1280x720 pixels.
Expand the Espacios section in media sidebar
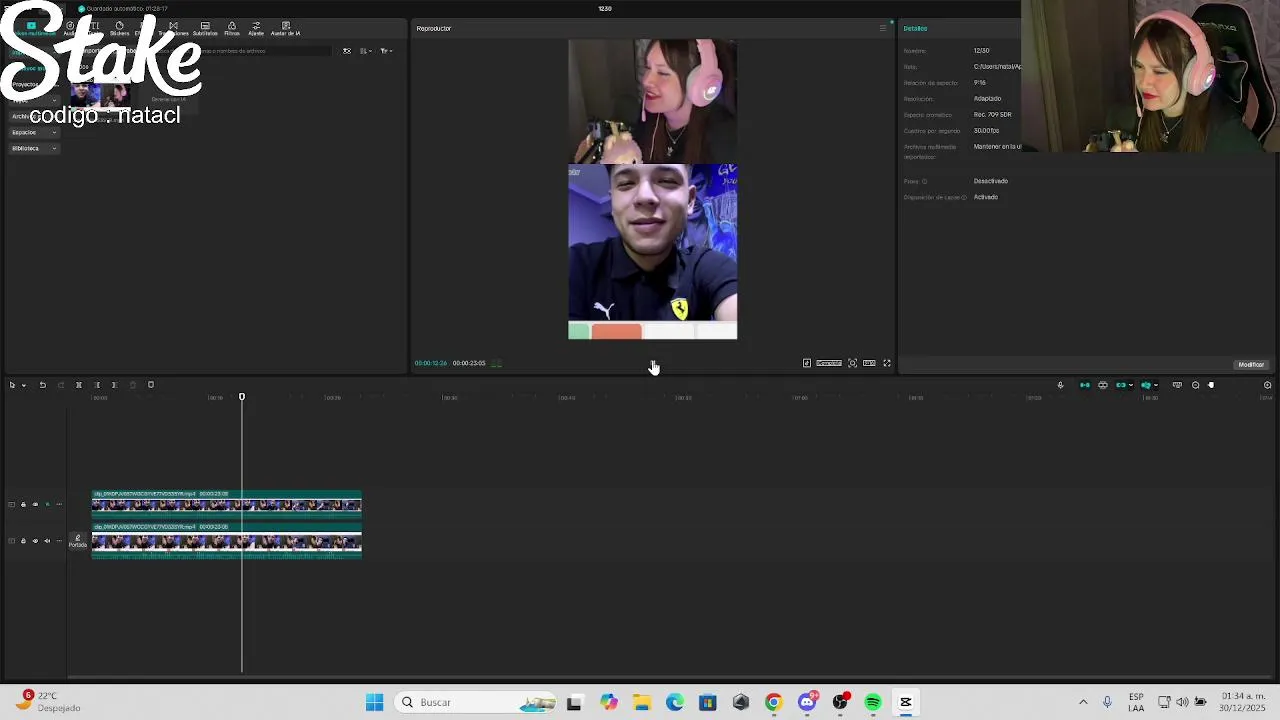click(34, 132)
